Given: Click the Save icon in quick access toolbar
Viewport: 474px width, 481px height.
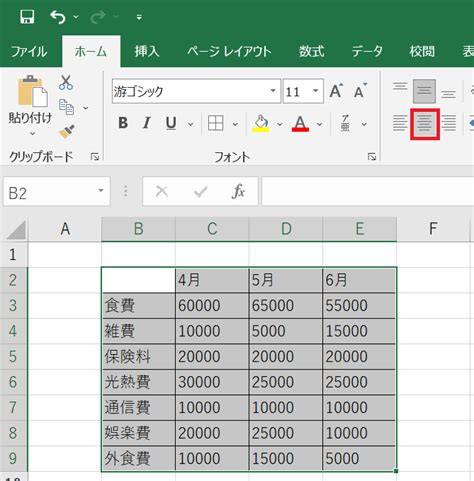Looking at the screenshot, I should click(x=27, y=17).
